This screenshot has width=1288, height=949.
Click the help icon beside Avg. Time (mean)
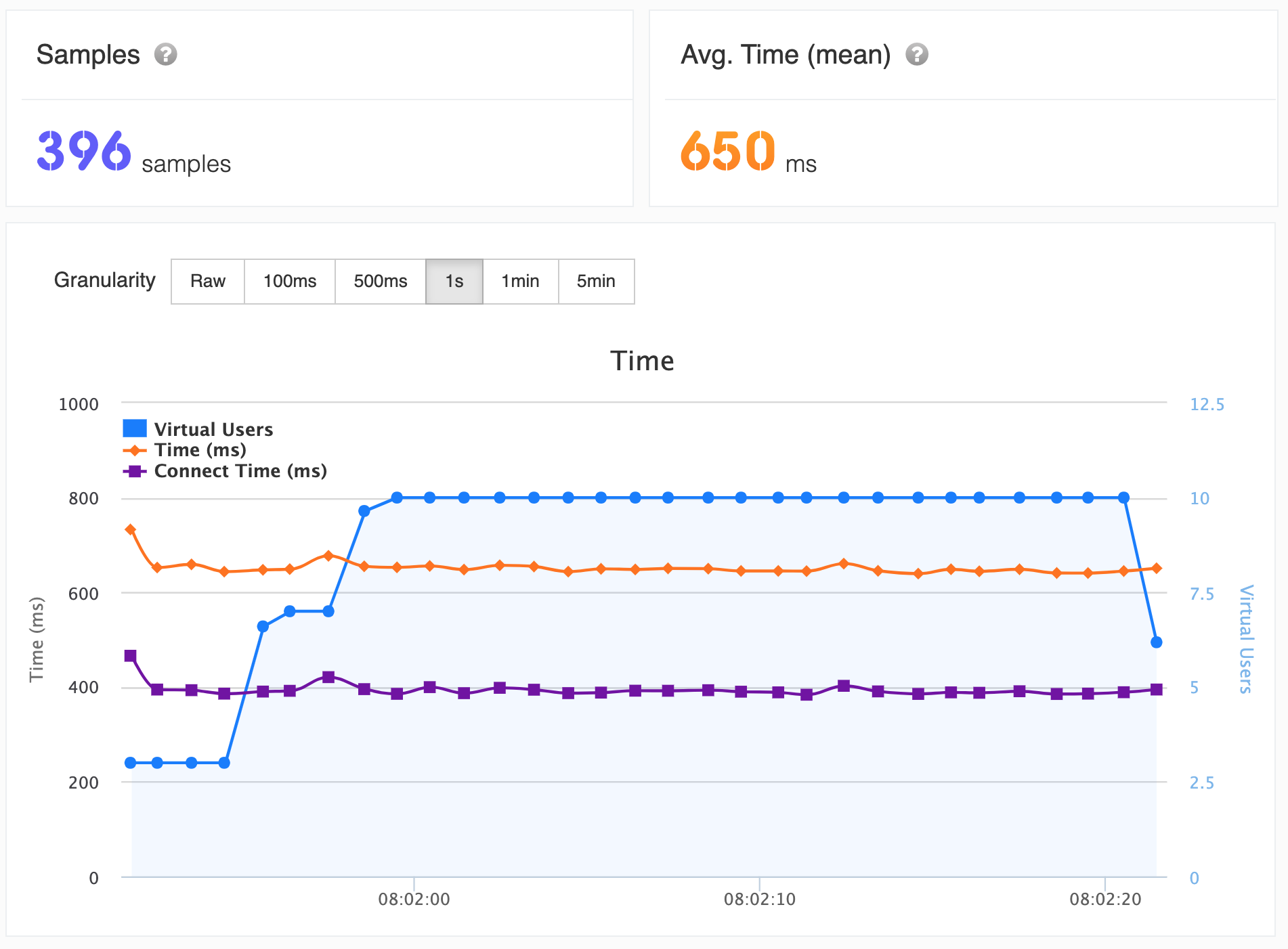tap(917, 54)
